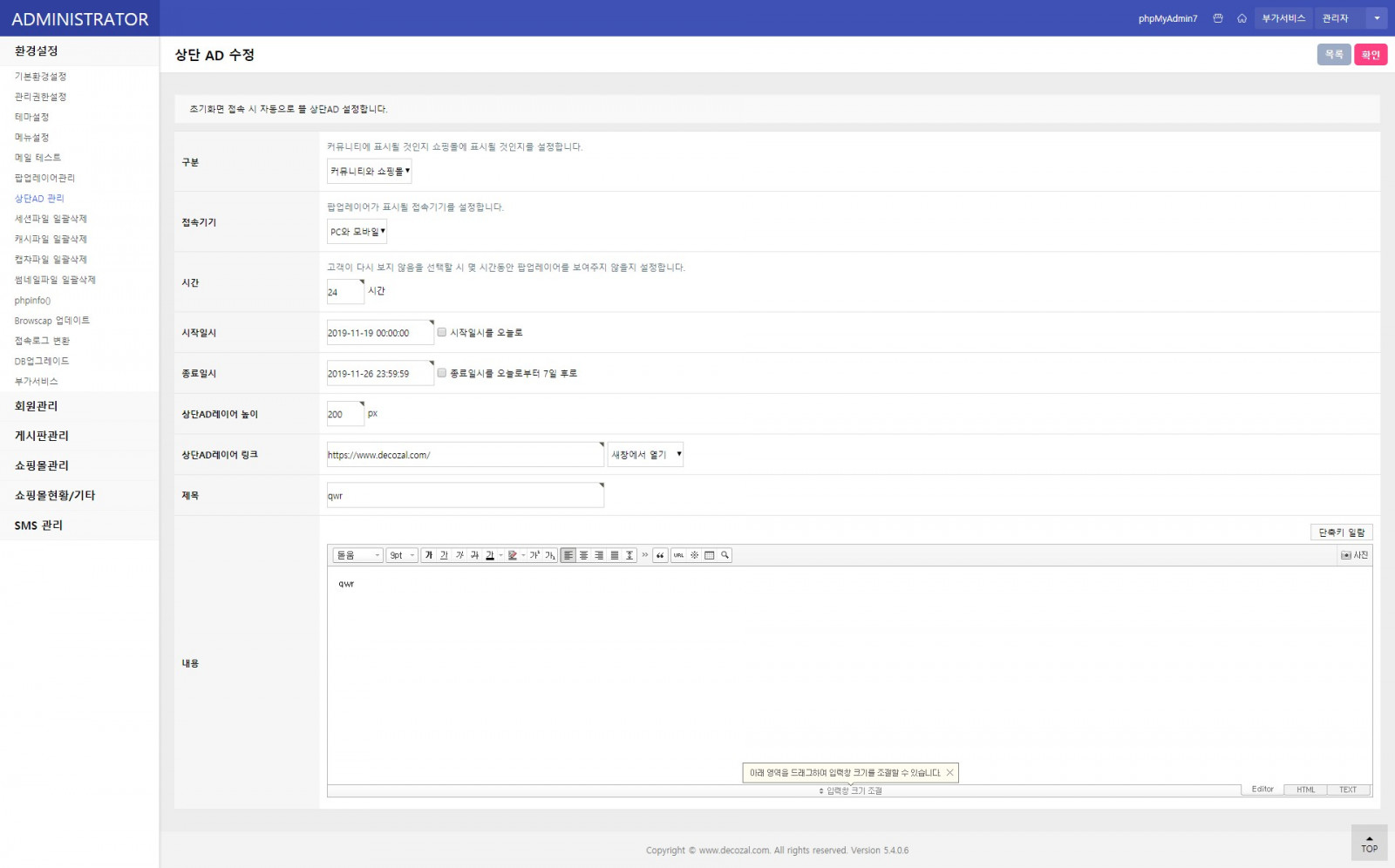
Task: Open the PC와 모바일 device dropdown
Action: pyautogui.click(x=357, y=232)
